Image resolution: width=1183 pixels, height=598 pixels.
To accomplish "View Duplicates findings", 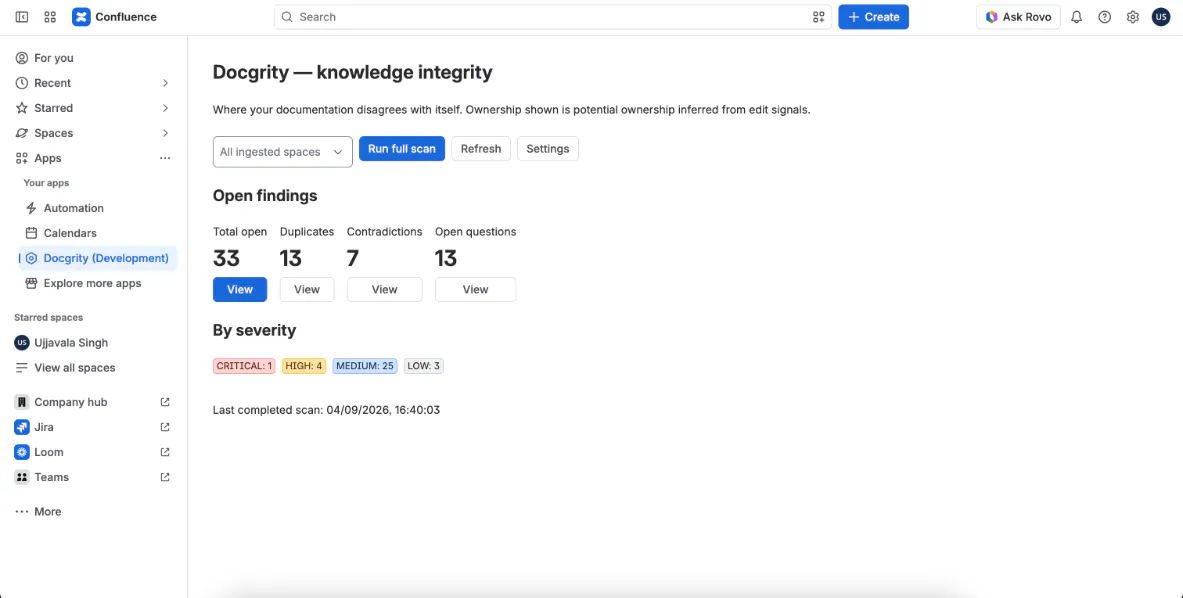I will pos(307,290).
